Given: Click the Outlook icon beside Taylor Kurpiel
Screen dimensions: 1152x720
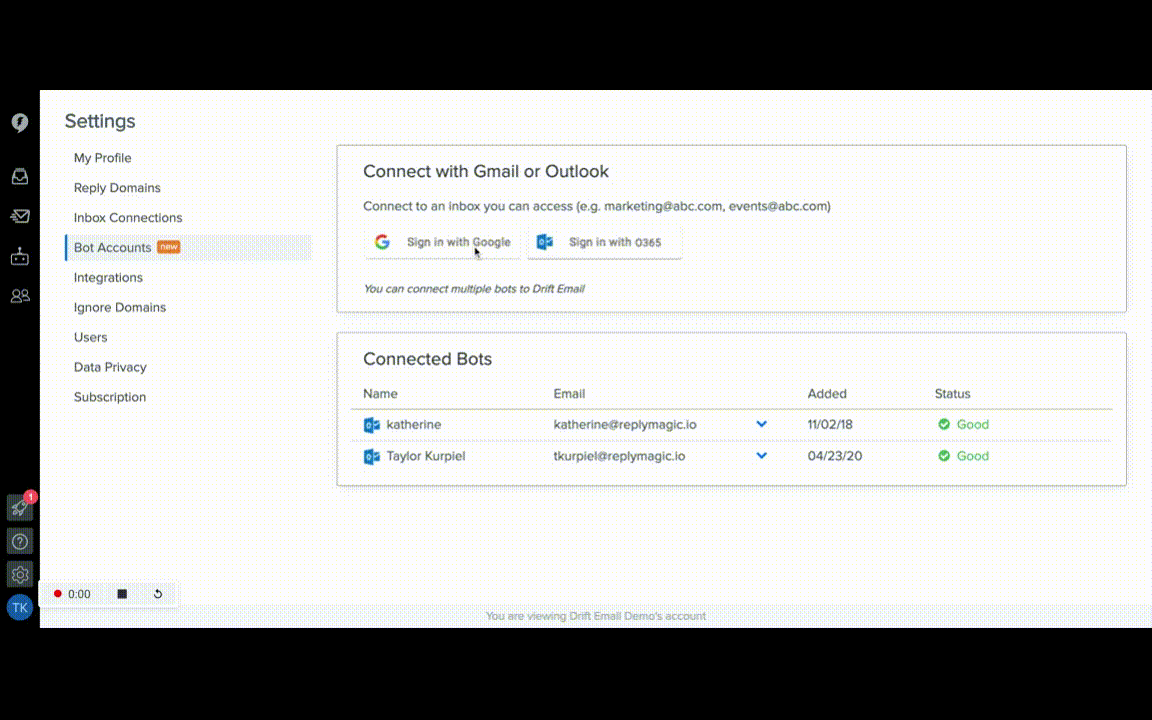Looking at the screenshot, I should [x=372, y=456].
